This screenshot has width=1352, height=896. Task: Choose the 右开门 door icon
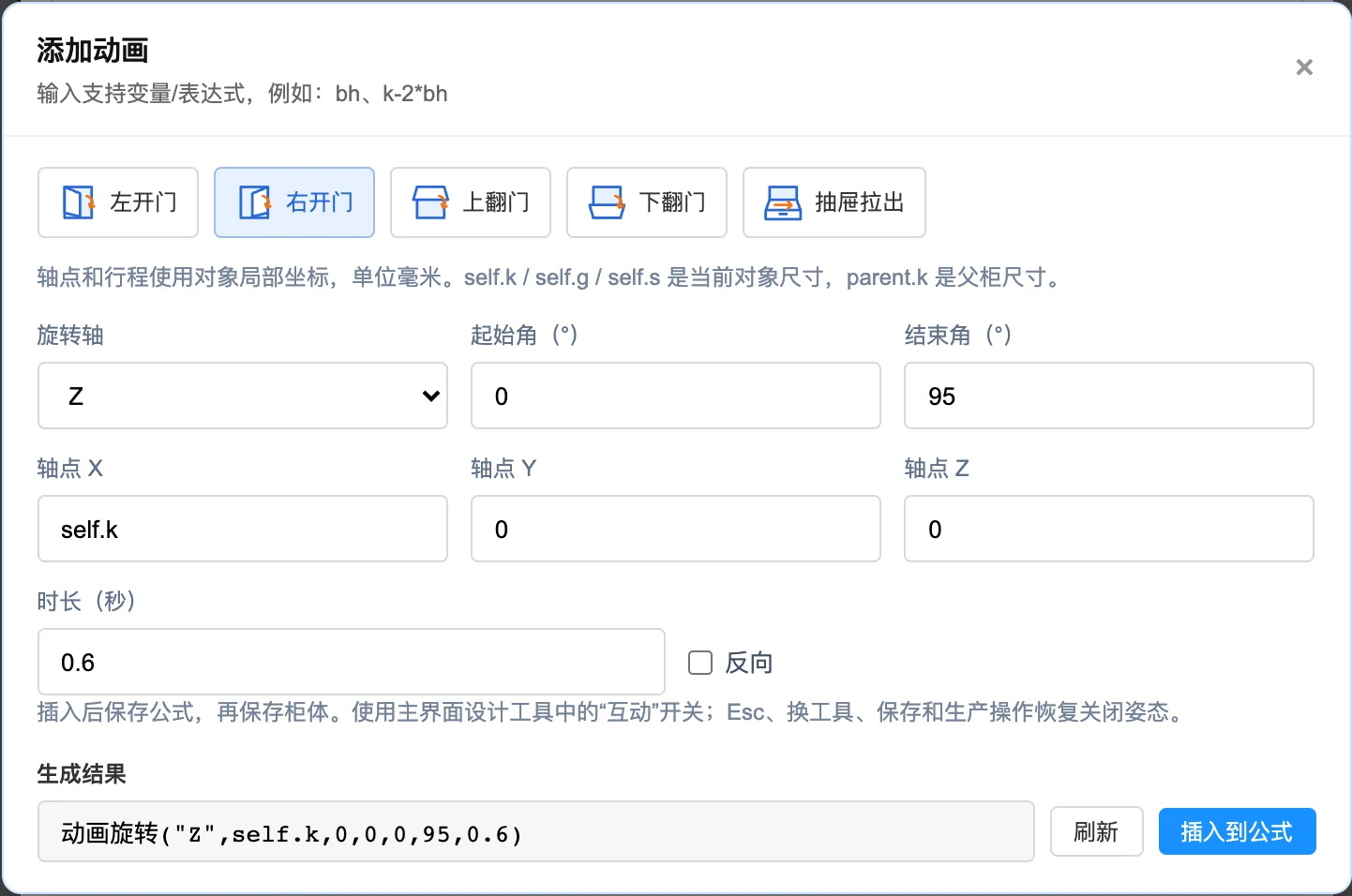254,202
